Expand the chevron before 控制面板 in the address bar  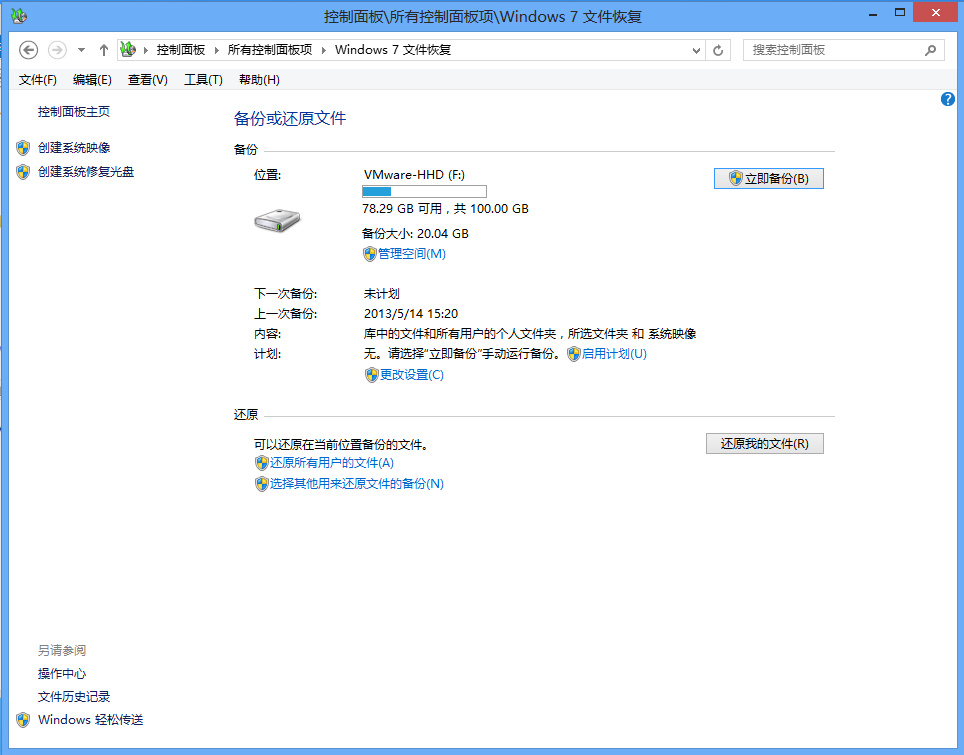pos(146,50)
